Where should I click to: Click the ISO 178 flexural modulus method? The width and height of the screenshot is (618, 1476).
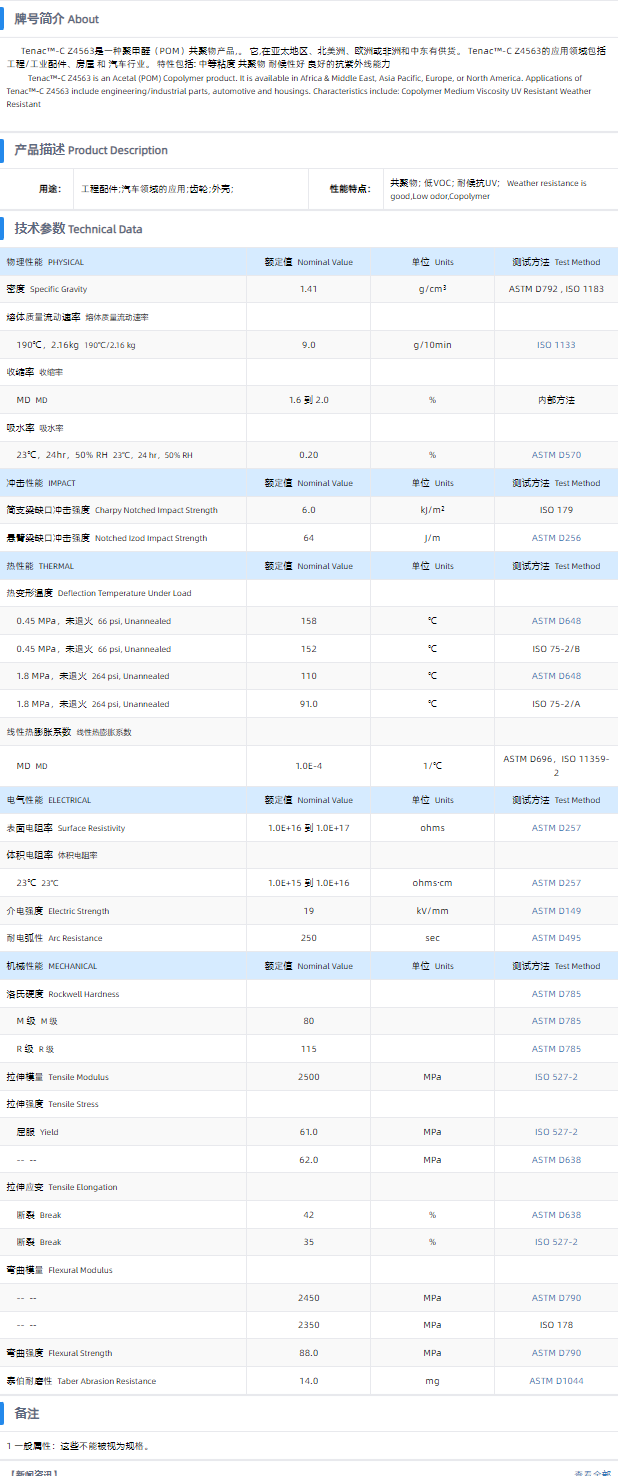(x=556, y=1325)
